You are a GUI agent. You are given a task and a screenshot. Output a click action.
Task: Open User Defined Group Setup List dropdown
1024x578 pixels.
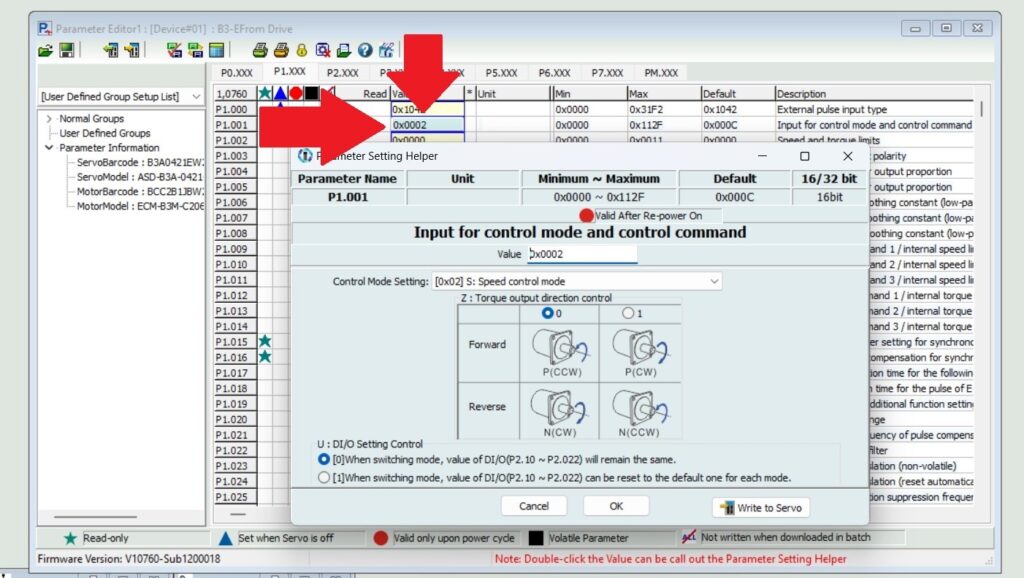pos(195,96)
